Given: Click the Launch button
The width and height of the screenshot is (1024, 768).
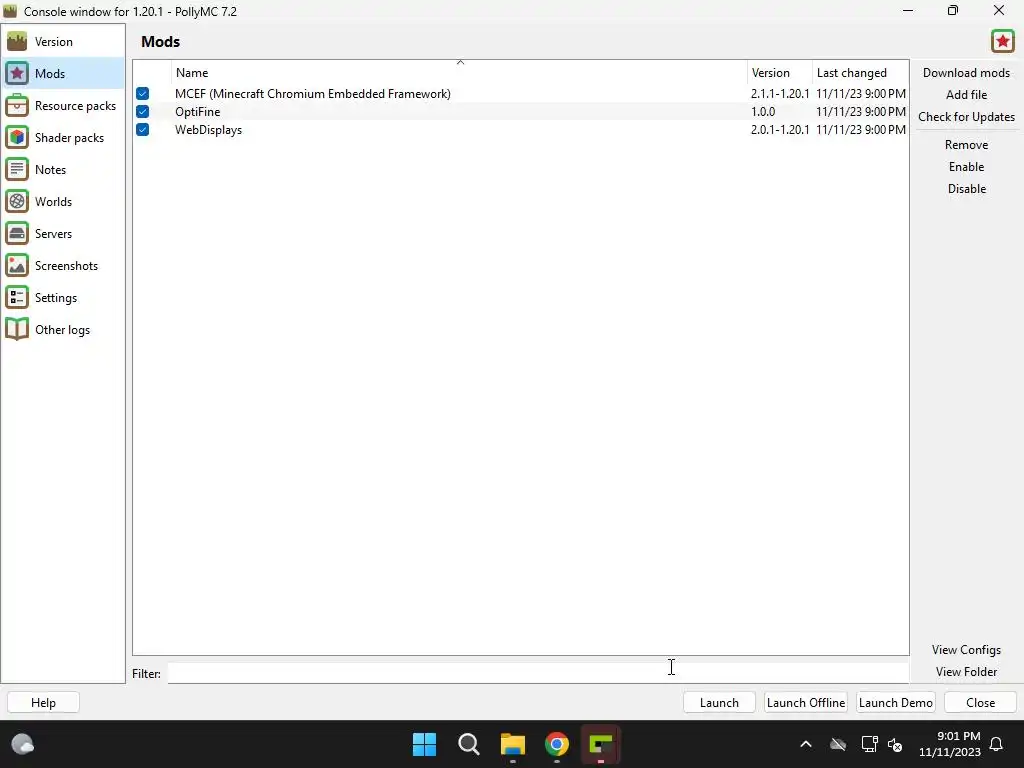Looking at the screenshot, I should [719, 703].
